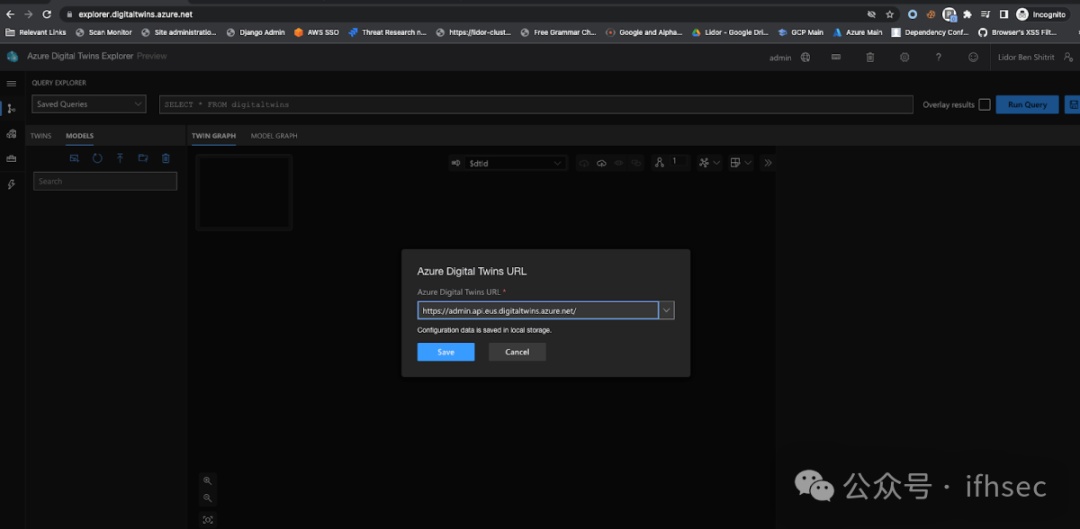Open help question mark icon
The image size is (1080, 529).
[x=938, y=57]
